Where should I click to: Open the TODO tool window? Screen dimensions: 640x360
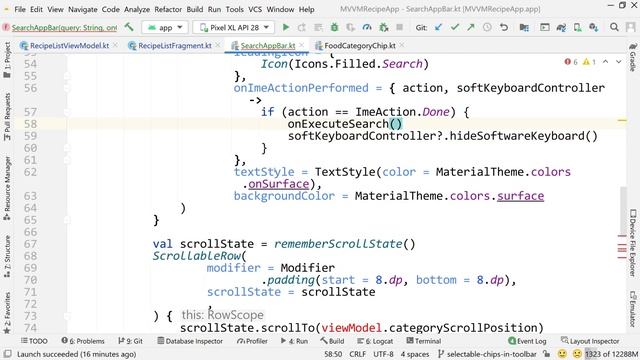[x=34, y=341]
